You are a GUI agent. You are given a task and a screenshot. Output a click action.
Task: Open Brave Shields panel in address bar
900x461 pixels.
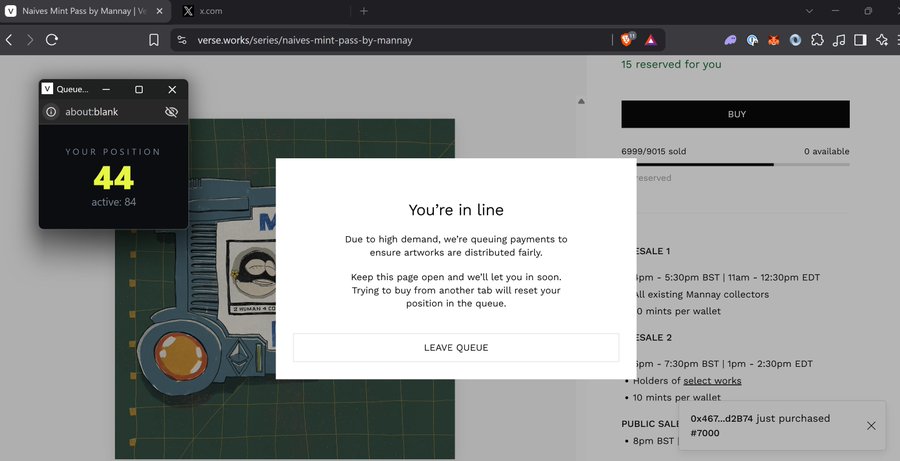(628, 39)
